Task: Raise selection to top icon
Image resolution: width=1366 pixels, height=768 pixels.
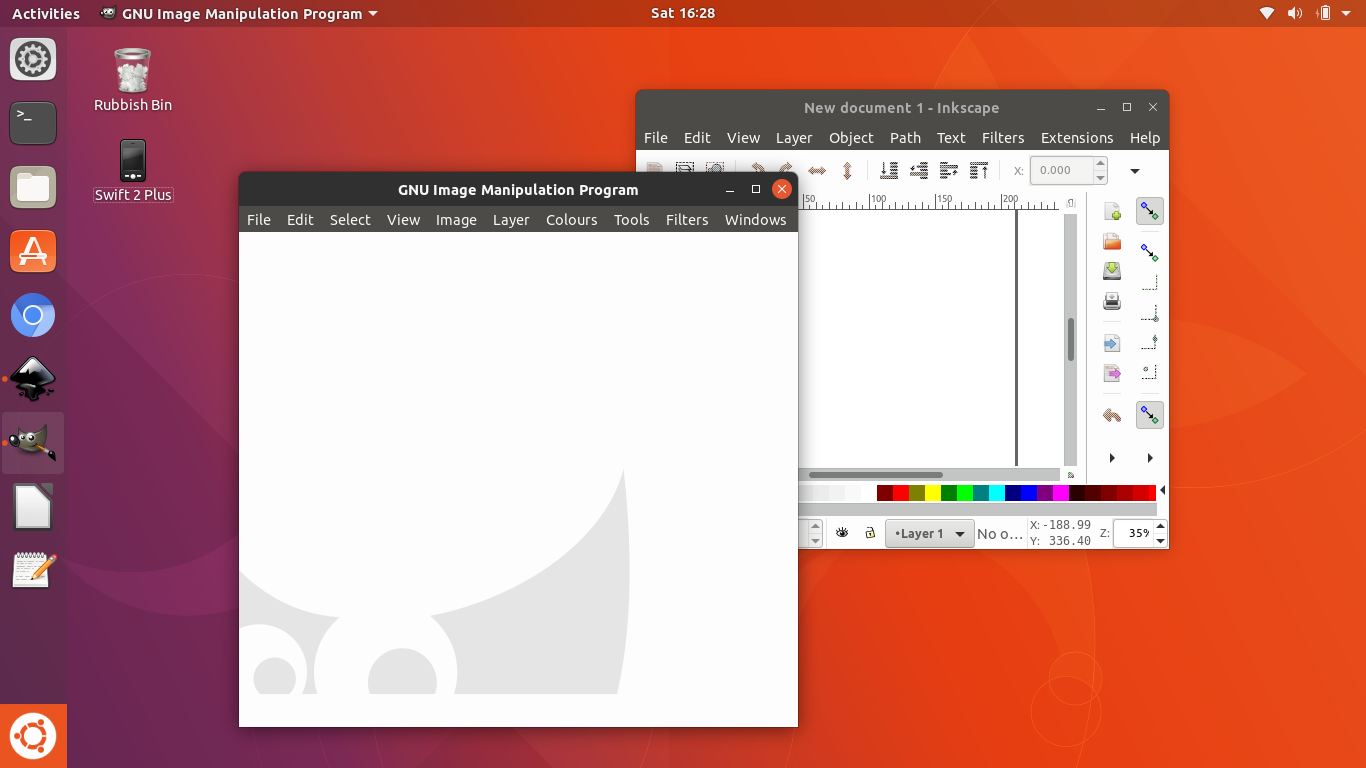Action: tap(979, 171)
